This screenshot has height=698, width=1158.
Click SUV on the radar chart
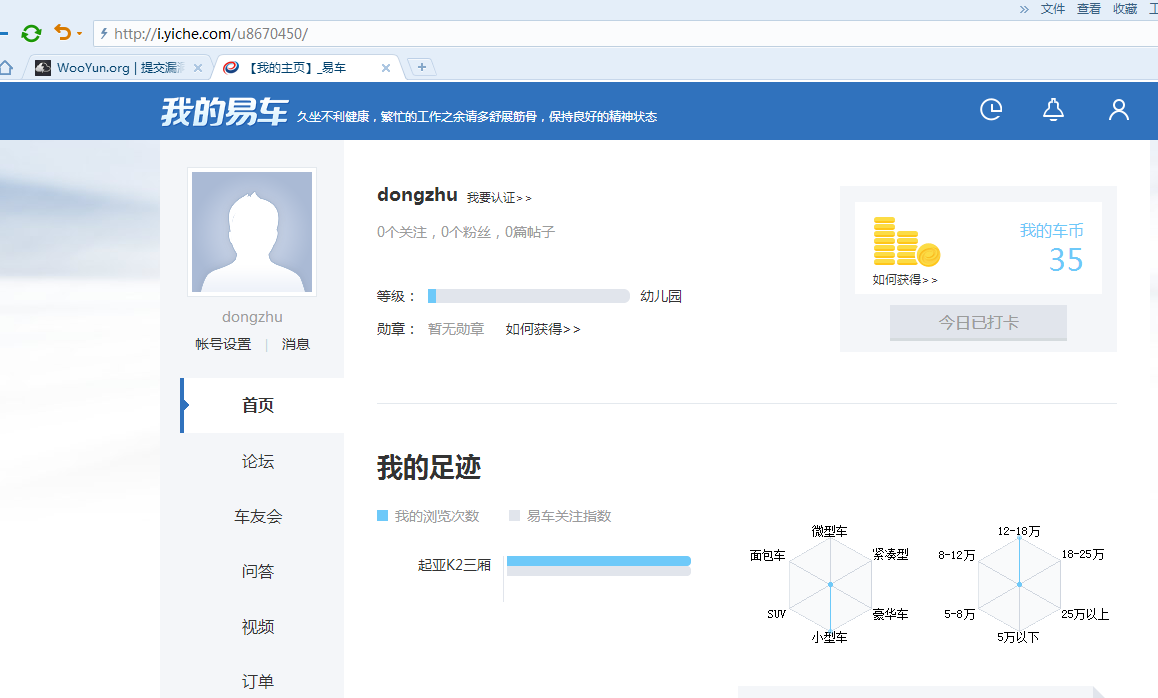tap(776, 614)
